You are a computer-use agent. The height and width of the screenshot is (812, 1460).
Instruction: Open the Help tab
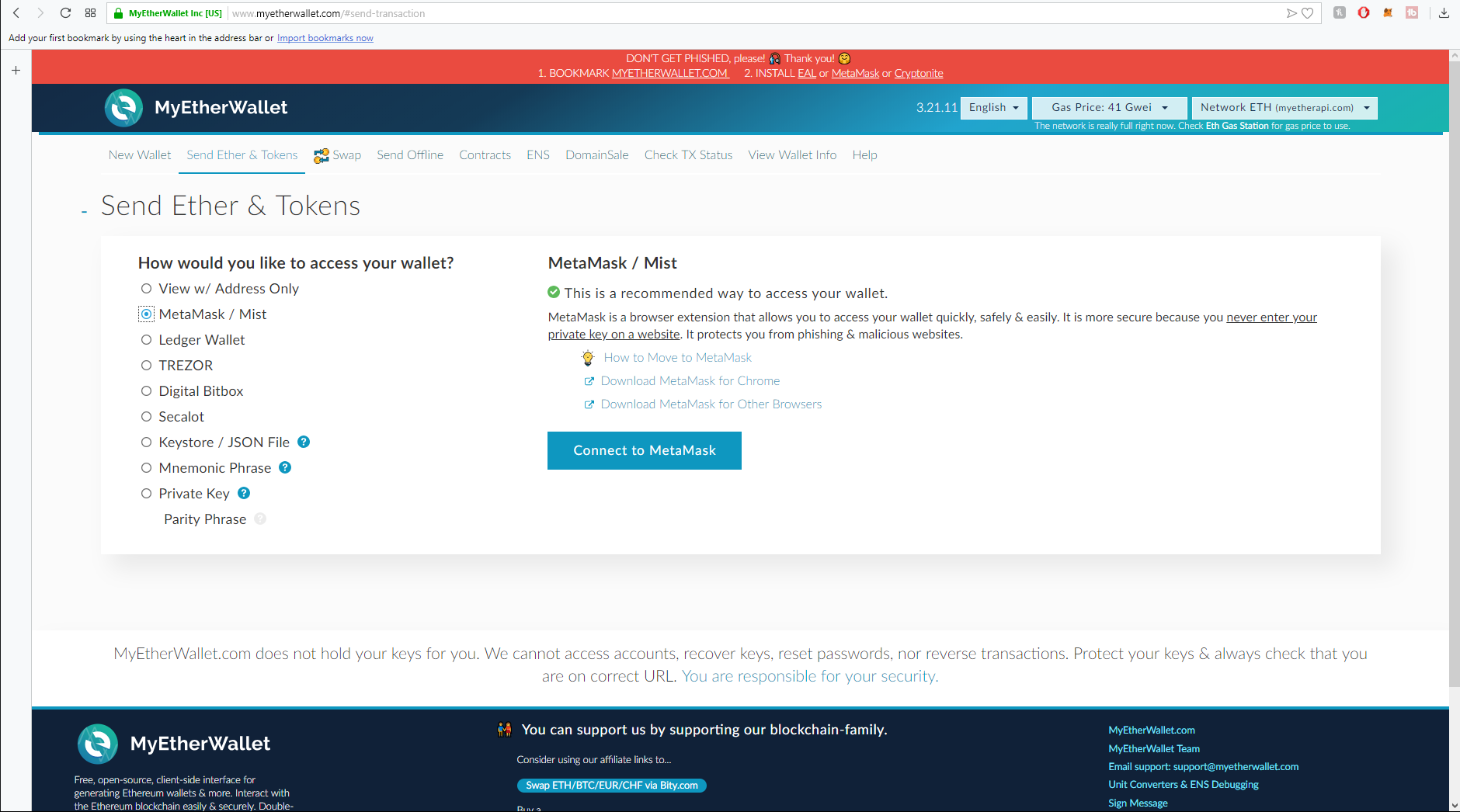865,155
